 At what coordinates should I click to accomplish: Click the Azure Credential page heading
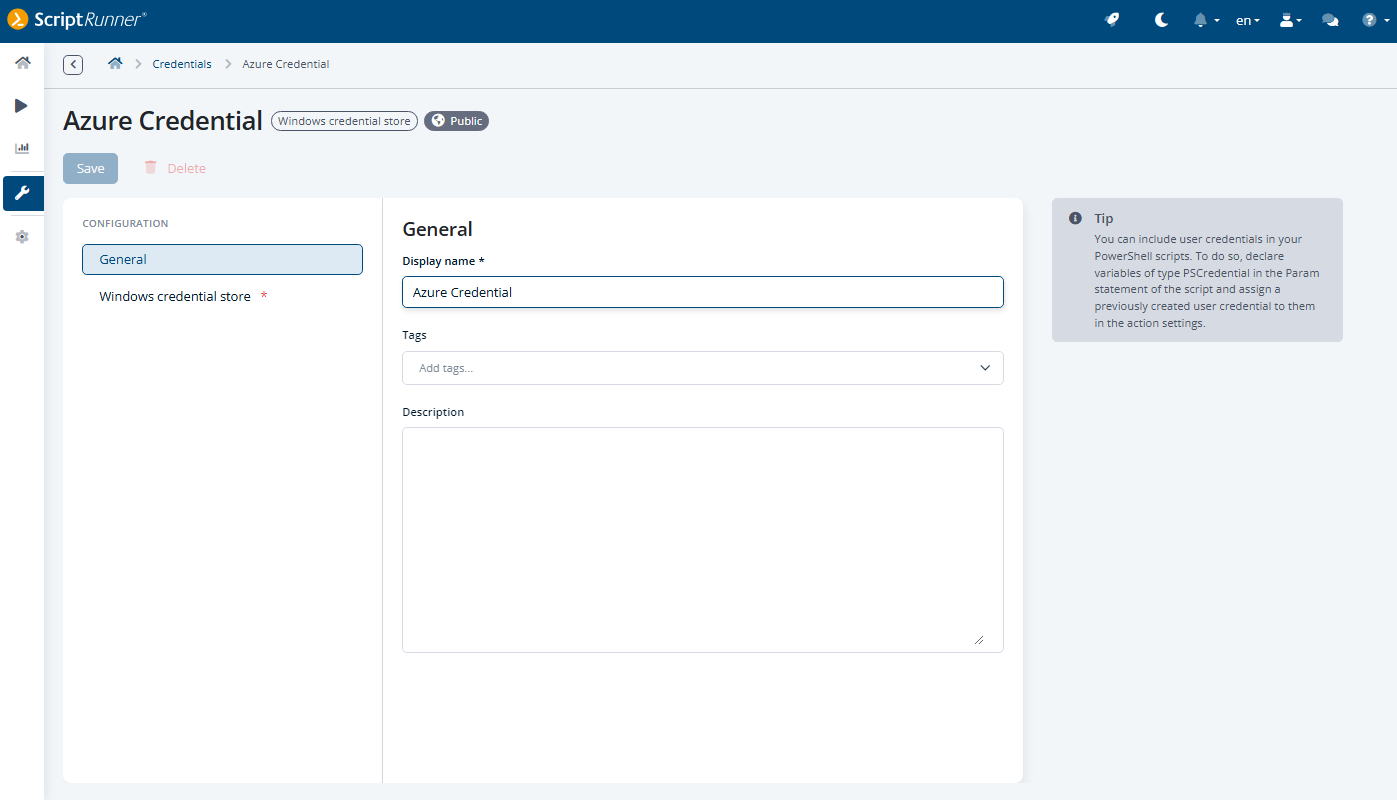point(163,121)
